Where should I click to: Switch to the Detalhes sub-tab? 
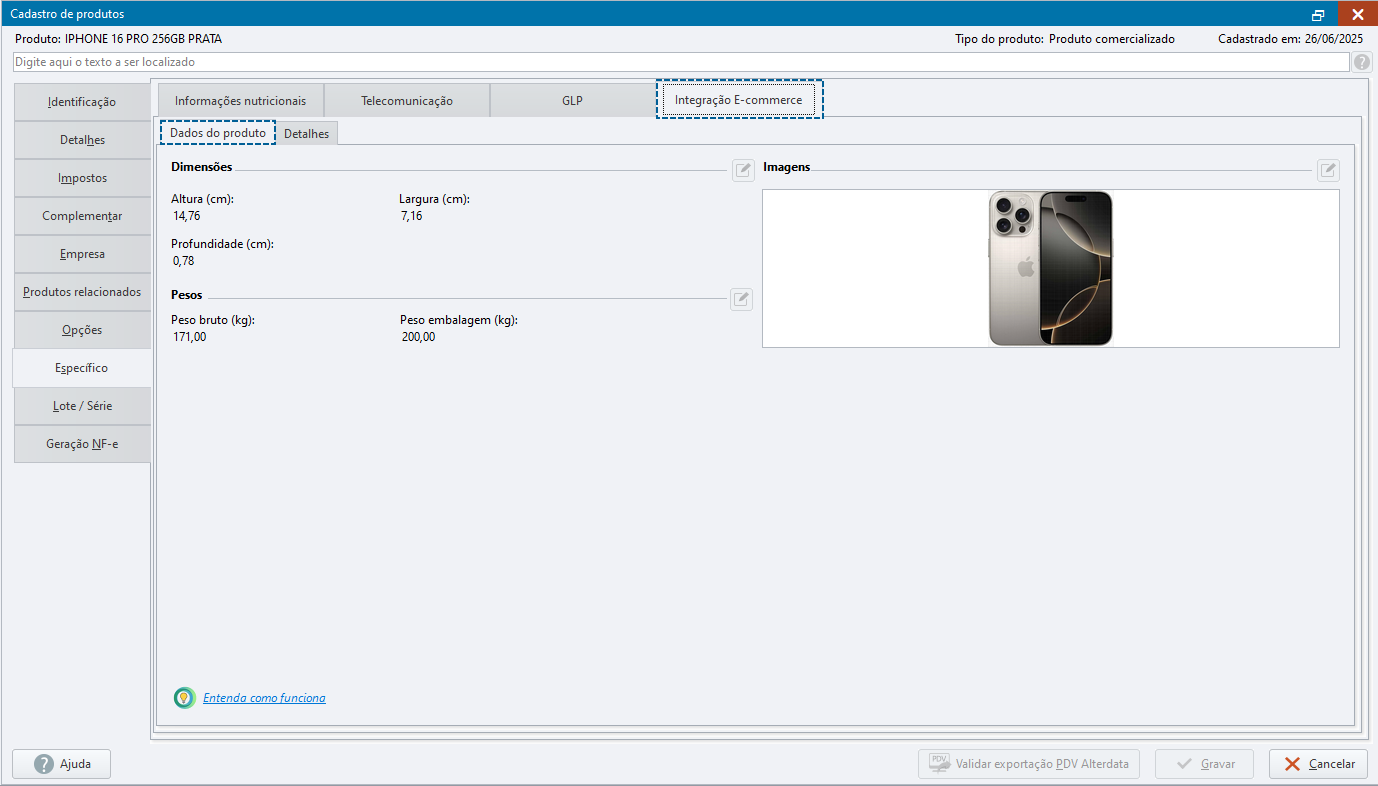click(x=307, y=134)
